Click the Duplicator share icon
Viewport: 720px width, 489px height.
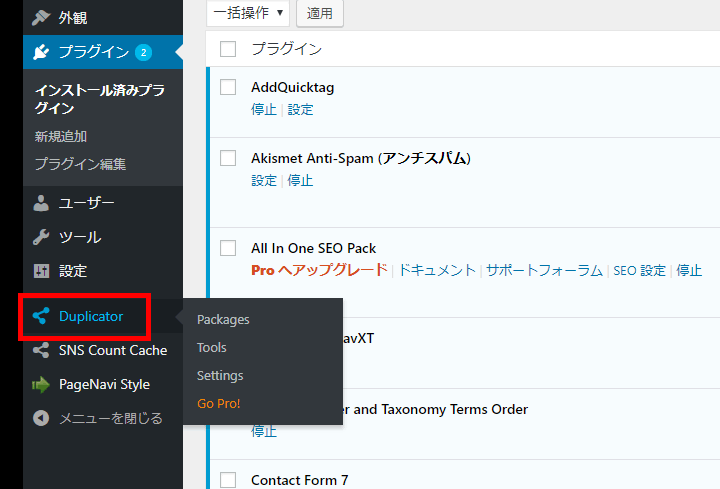point(41,316)
